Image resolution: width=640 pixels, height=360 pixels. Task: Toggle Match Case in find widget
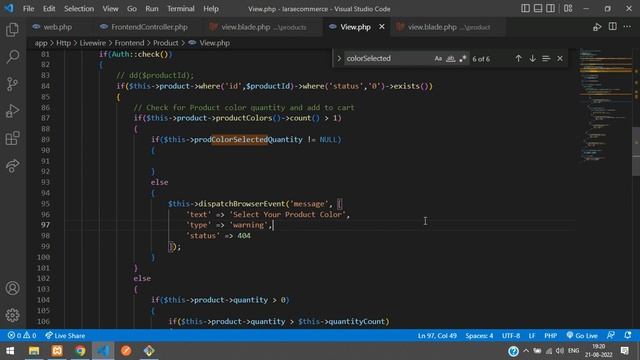[x=438, y=59]
